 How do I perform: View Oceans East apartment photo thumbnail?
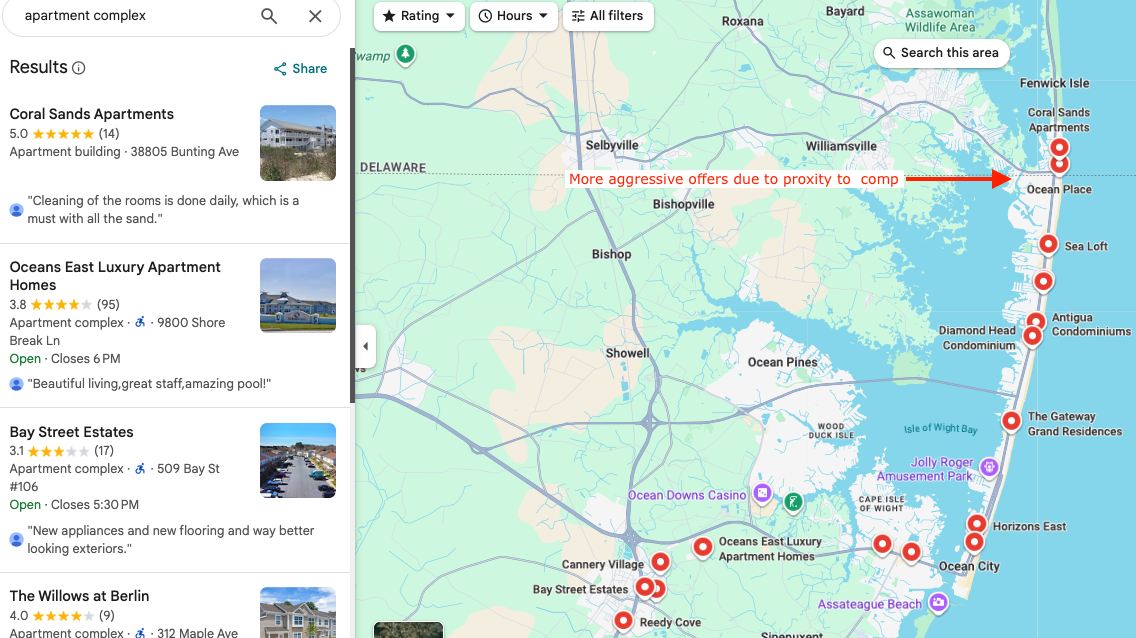[298, 295]
